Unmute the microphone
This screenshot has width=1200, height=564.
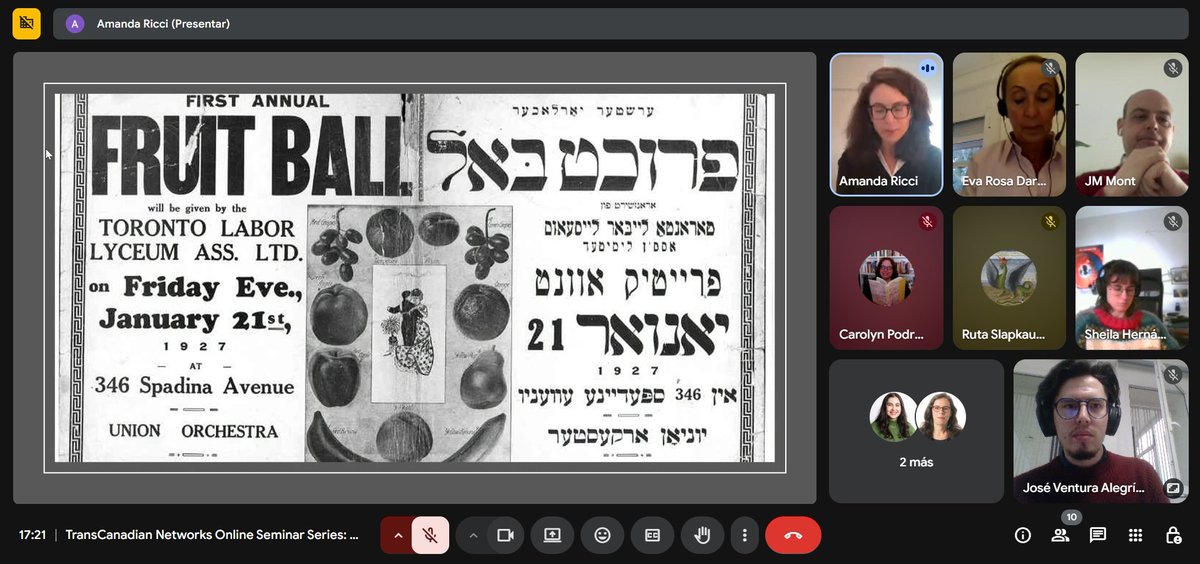coord(430,535)
